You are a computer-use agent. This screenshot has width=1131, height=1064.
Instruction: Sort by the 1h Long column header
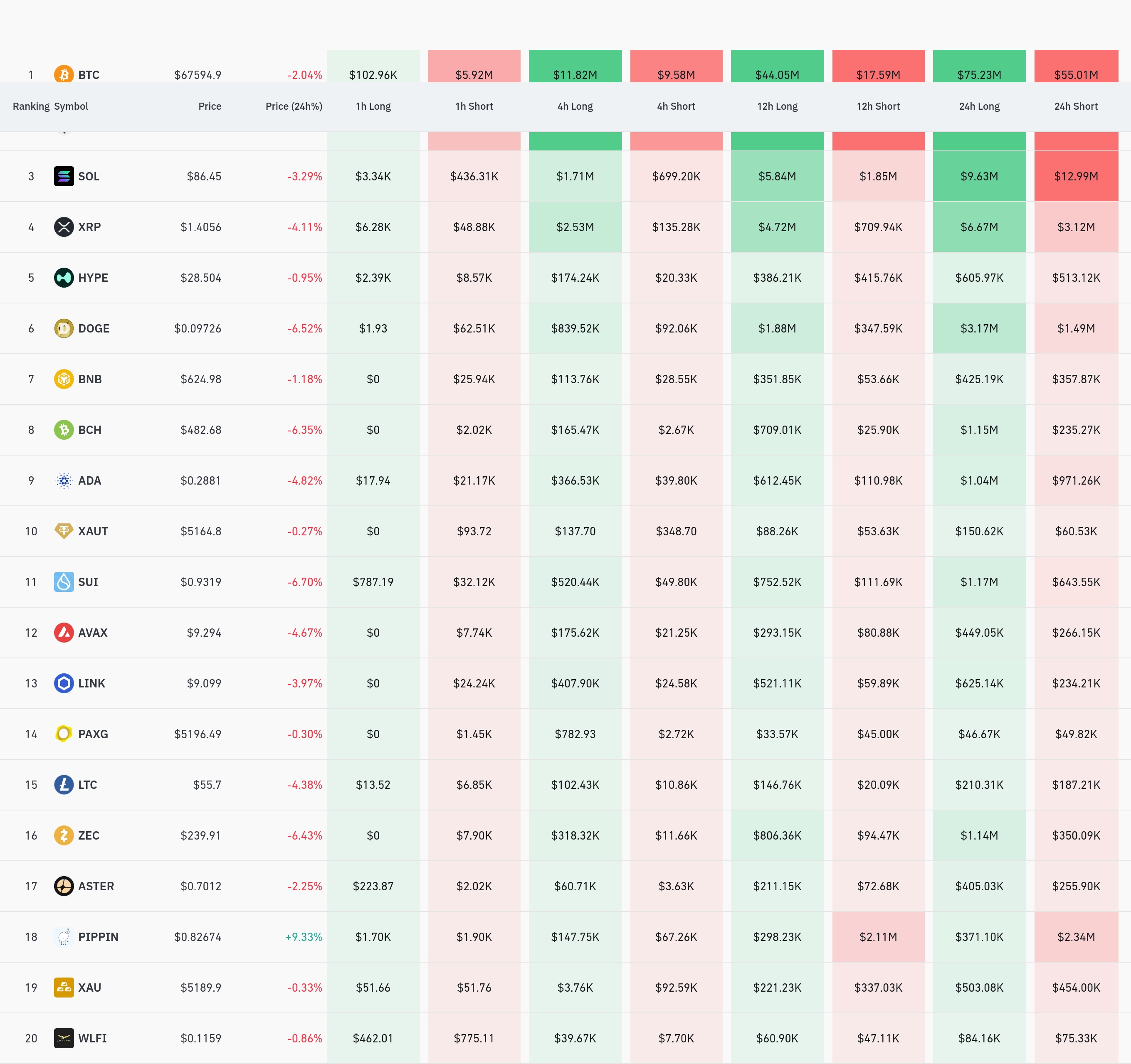(x=373, y=106)
